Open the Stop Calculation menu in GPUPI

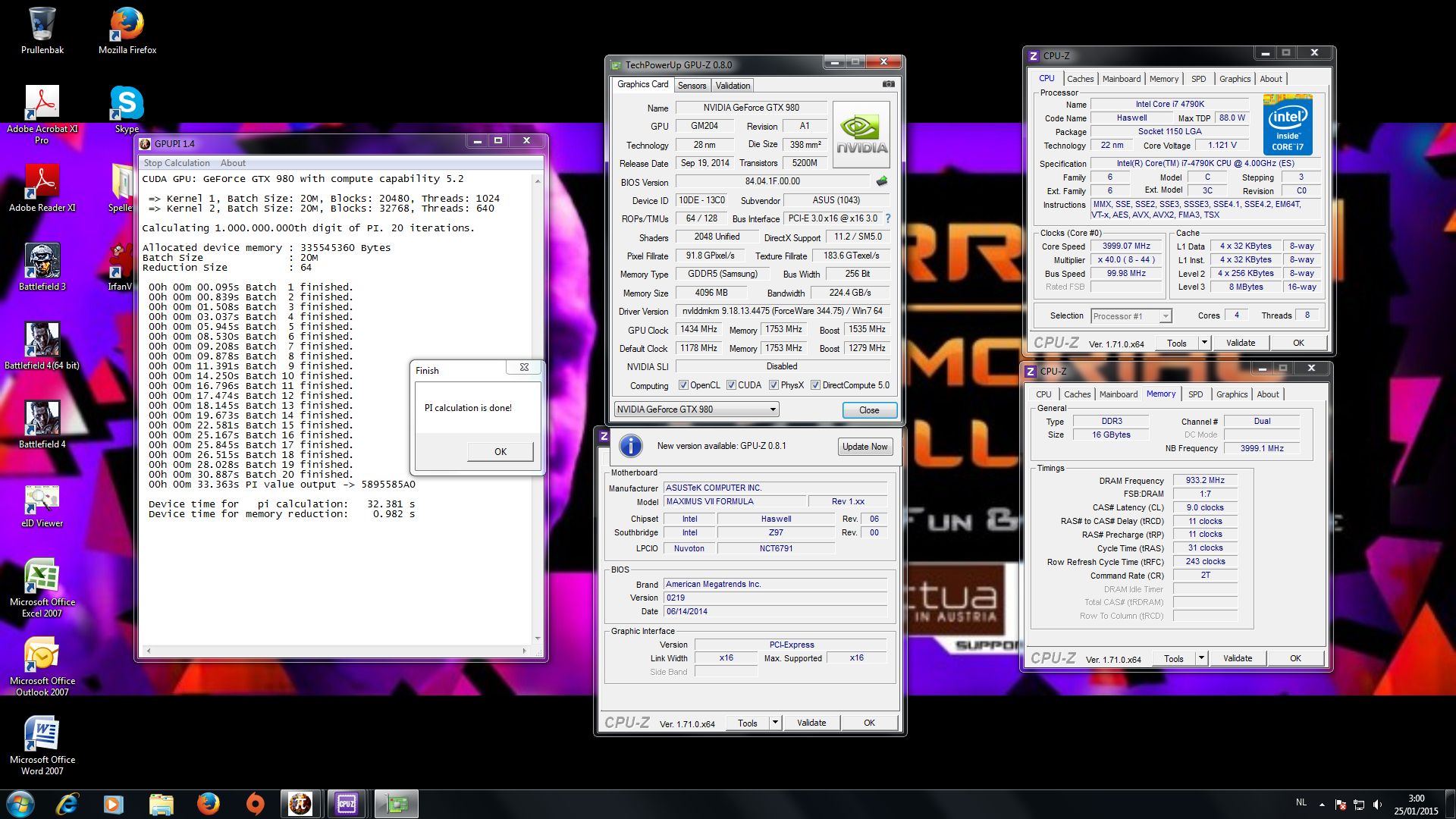coord(177,163)
